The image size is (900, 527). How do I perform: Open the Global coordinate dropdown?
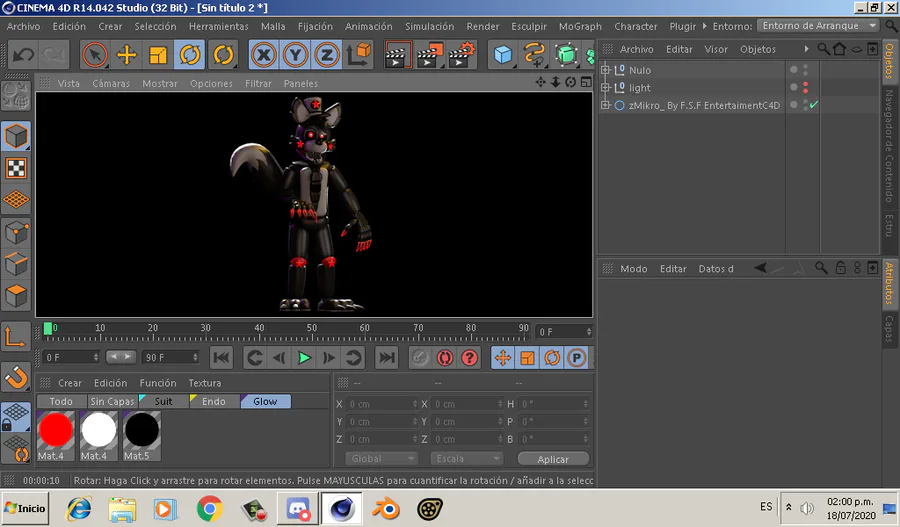pos(381,459)
